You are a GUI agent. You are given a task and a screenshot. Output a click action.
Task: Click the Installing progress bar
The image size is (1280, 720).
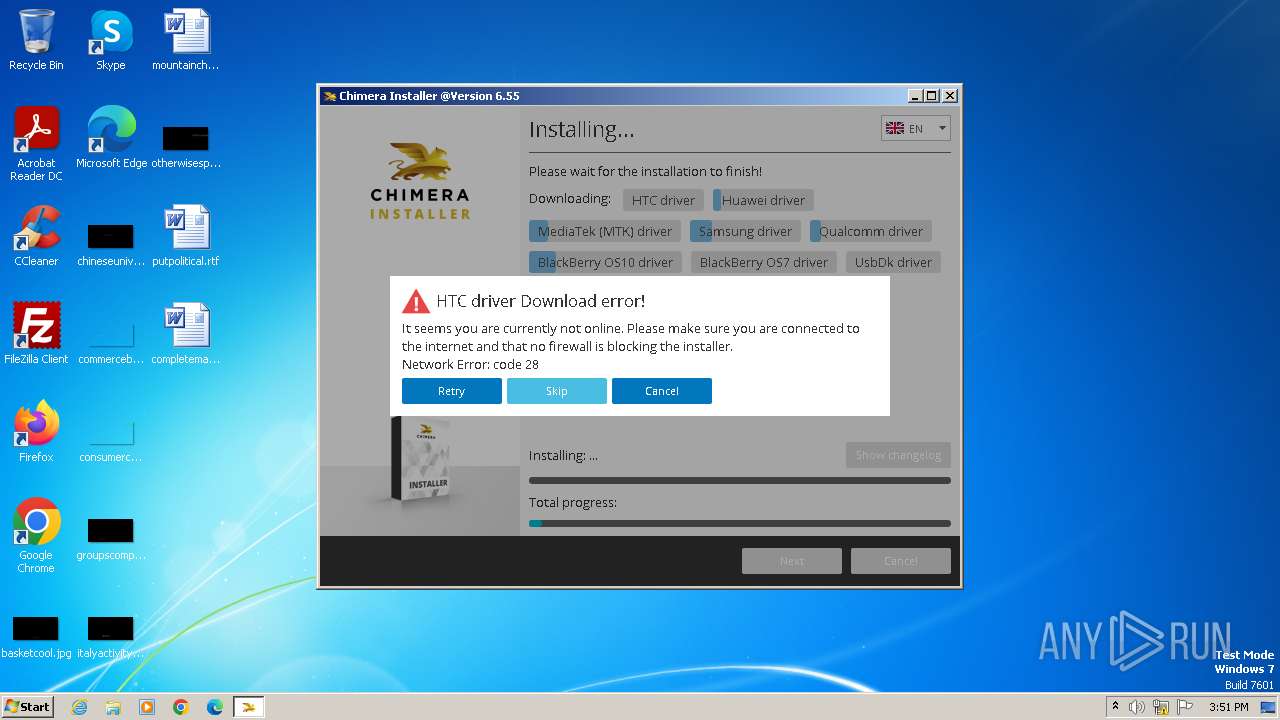740,480
